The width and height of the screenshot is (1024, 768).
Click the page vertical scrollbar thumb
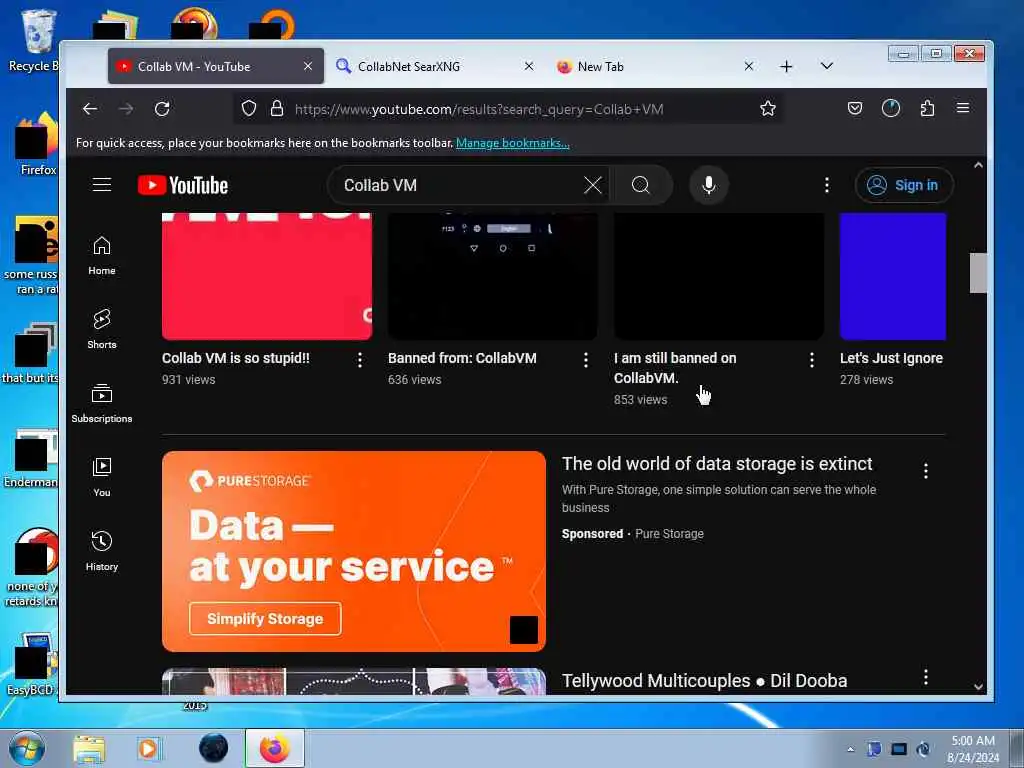click(978, 273)
